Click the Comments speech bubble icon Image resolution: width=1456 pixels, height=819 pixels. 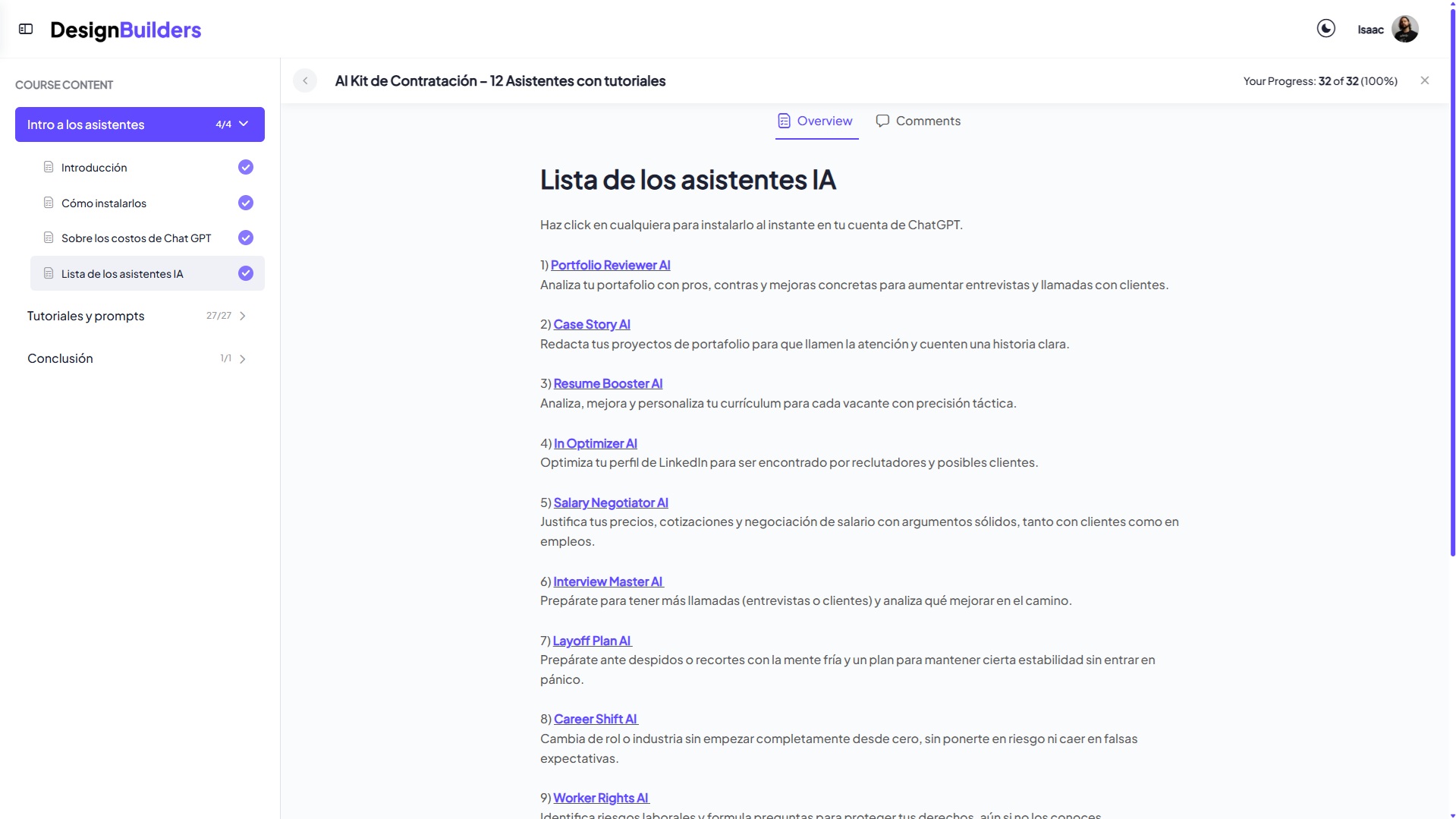coord(882,121)
